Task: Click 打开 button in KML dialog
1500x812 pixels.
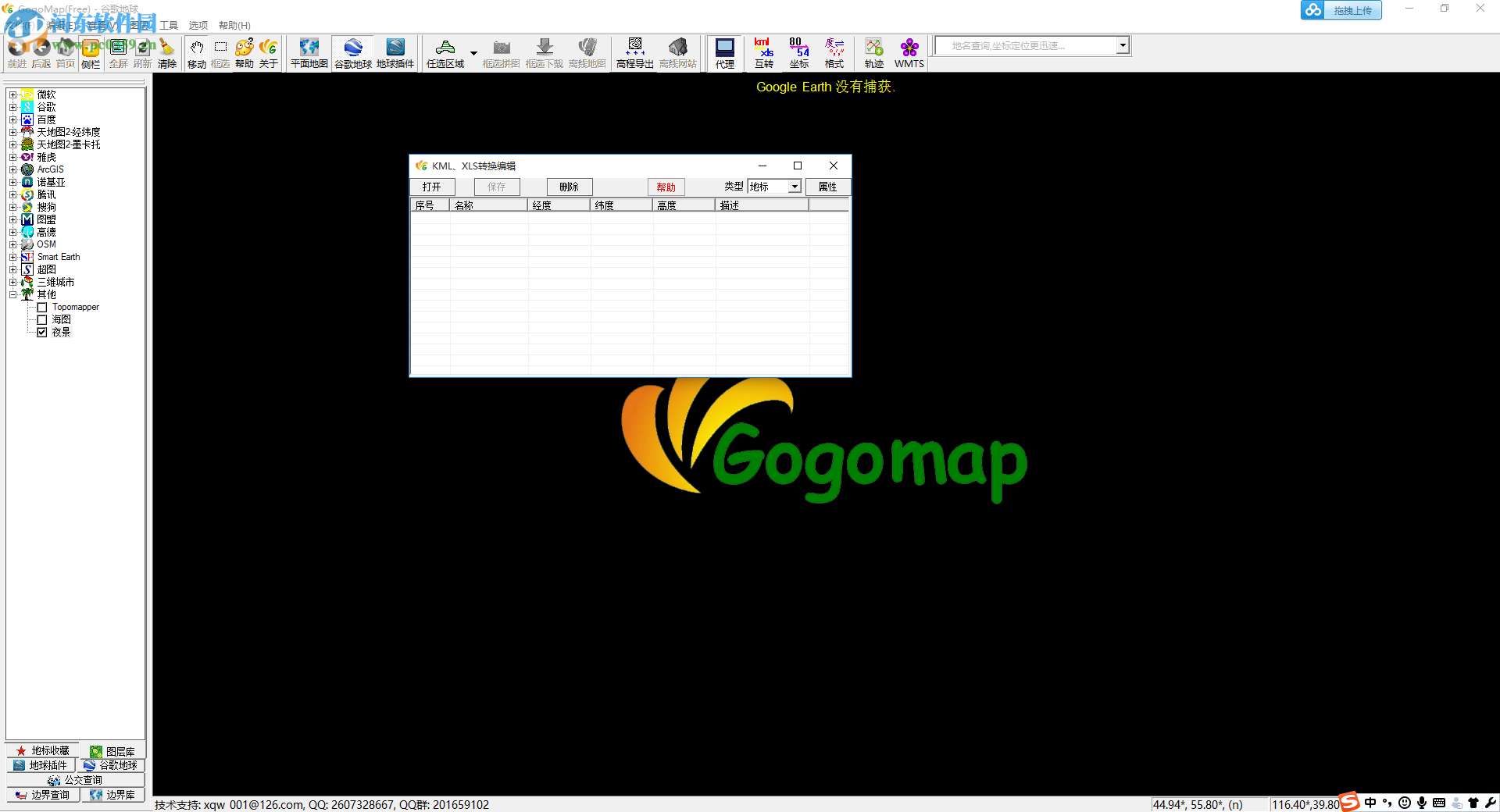Action: click(432, 187)
